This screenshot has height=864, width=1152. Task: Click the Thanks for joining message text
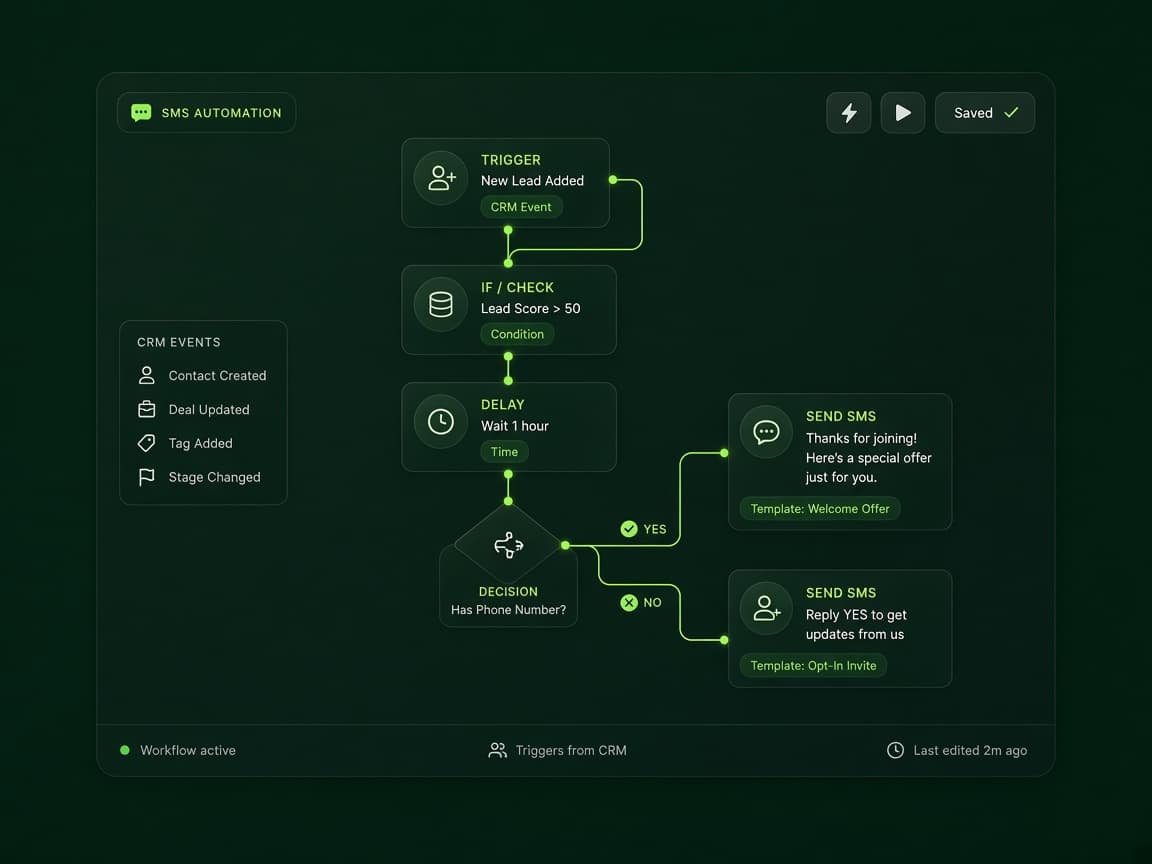pos(868,458)
